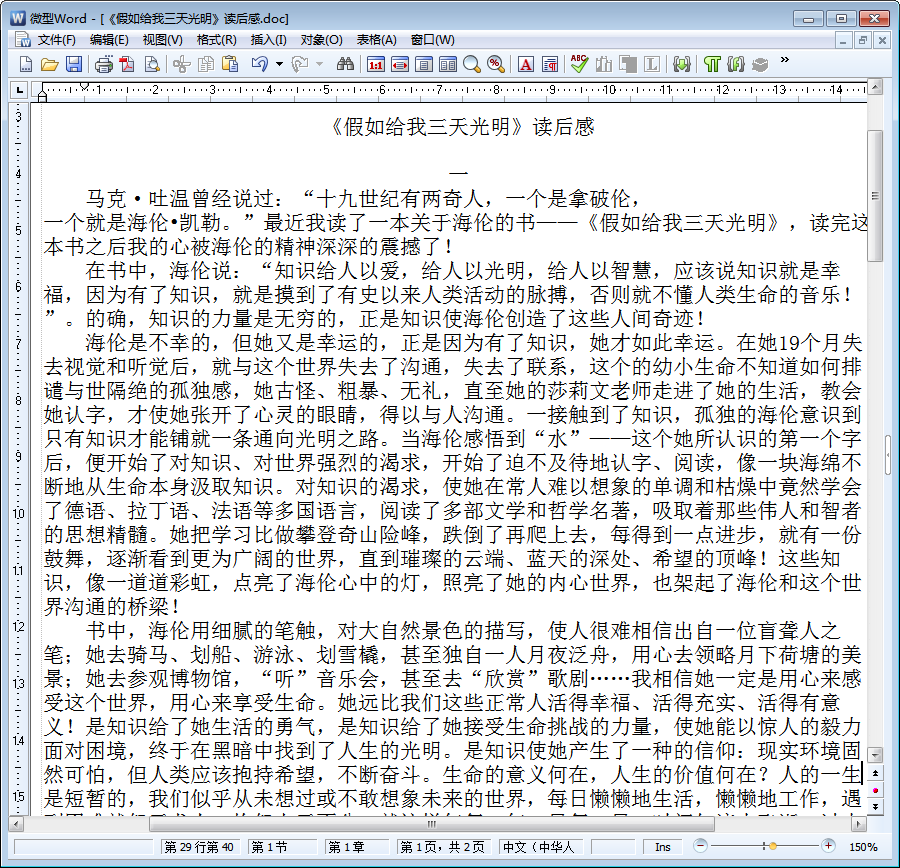Open browse-object selector red dot

click(875, 790)
